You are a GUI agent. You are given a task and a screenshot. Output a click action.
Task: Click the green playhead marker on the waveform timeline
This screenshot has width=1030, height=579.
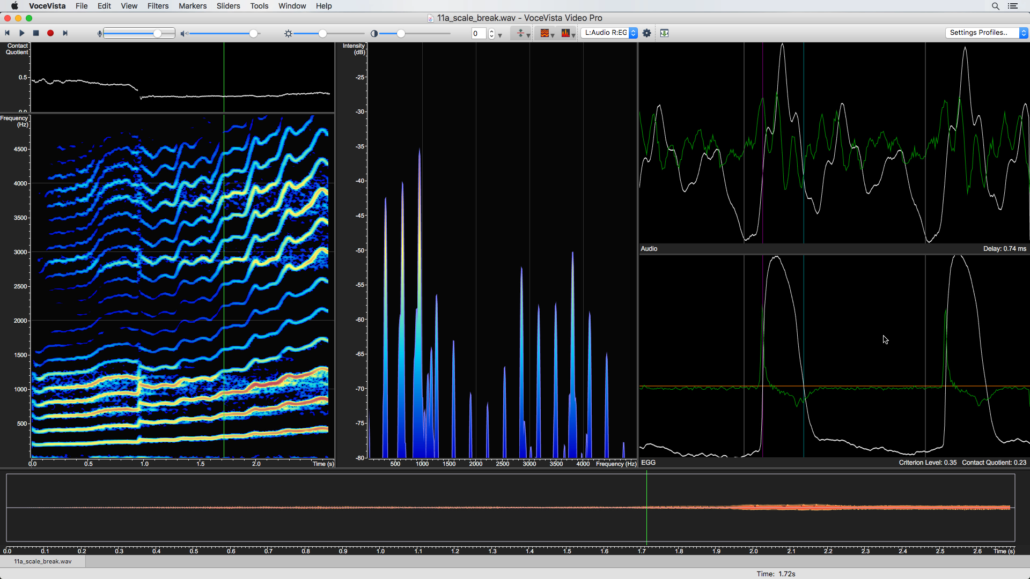pyautogui.click(x=648, y=508)
